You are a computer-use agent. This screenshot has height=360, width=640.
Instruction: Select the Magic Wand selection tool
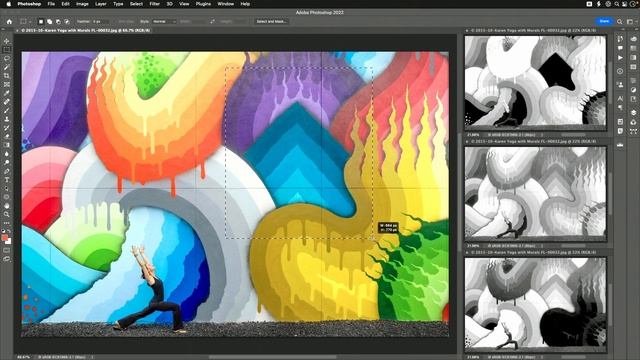(x=7, y=67)
